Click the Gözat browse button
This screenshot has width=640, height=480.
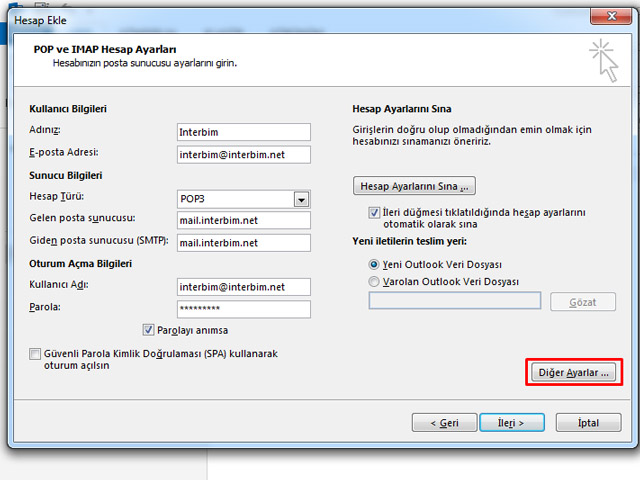coord(584,302)
